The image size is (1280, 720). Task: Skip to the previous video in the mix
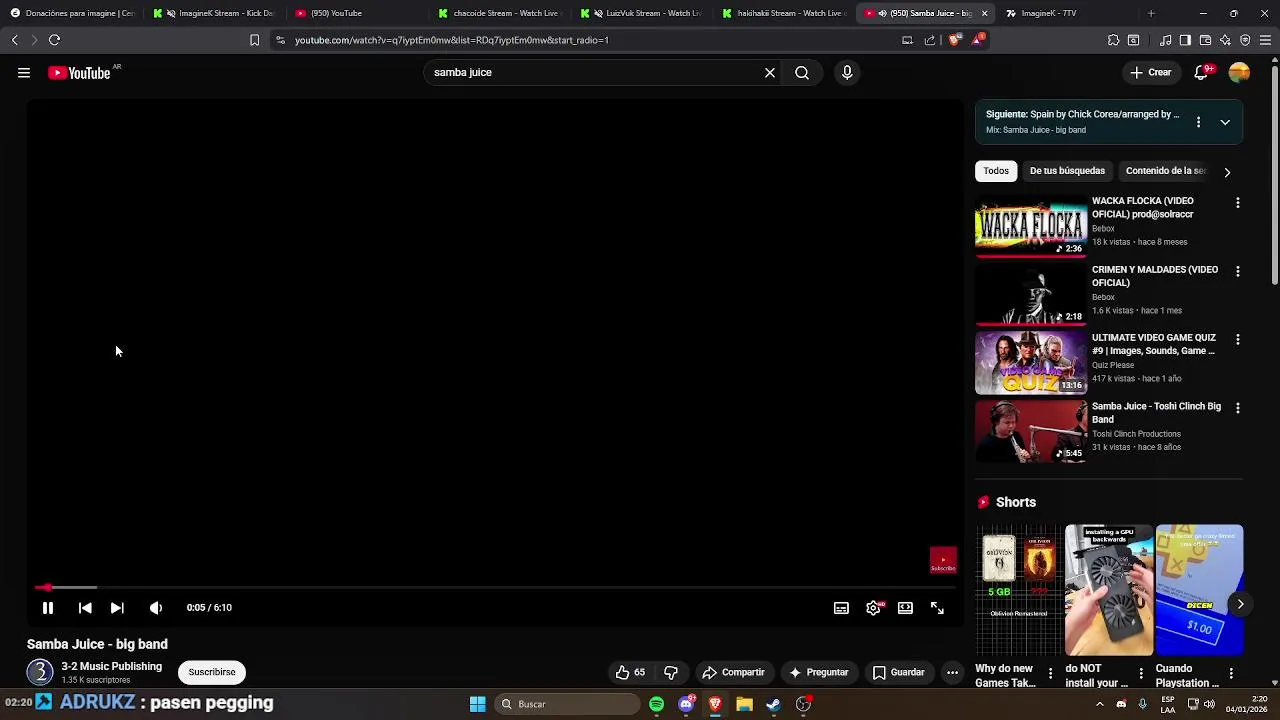coord(85,608)
